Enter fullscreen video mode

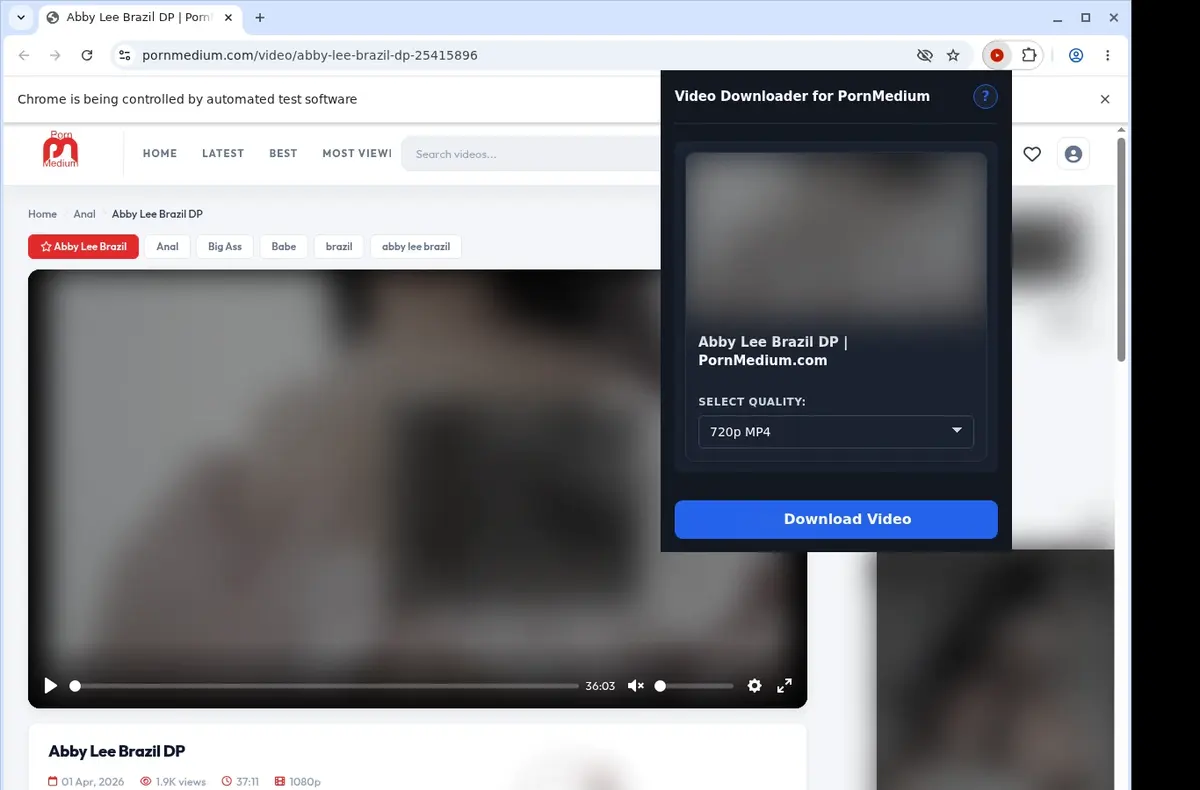pyautogui.click(x=785, y=686)
